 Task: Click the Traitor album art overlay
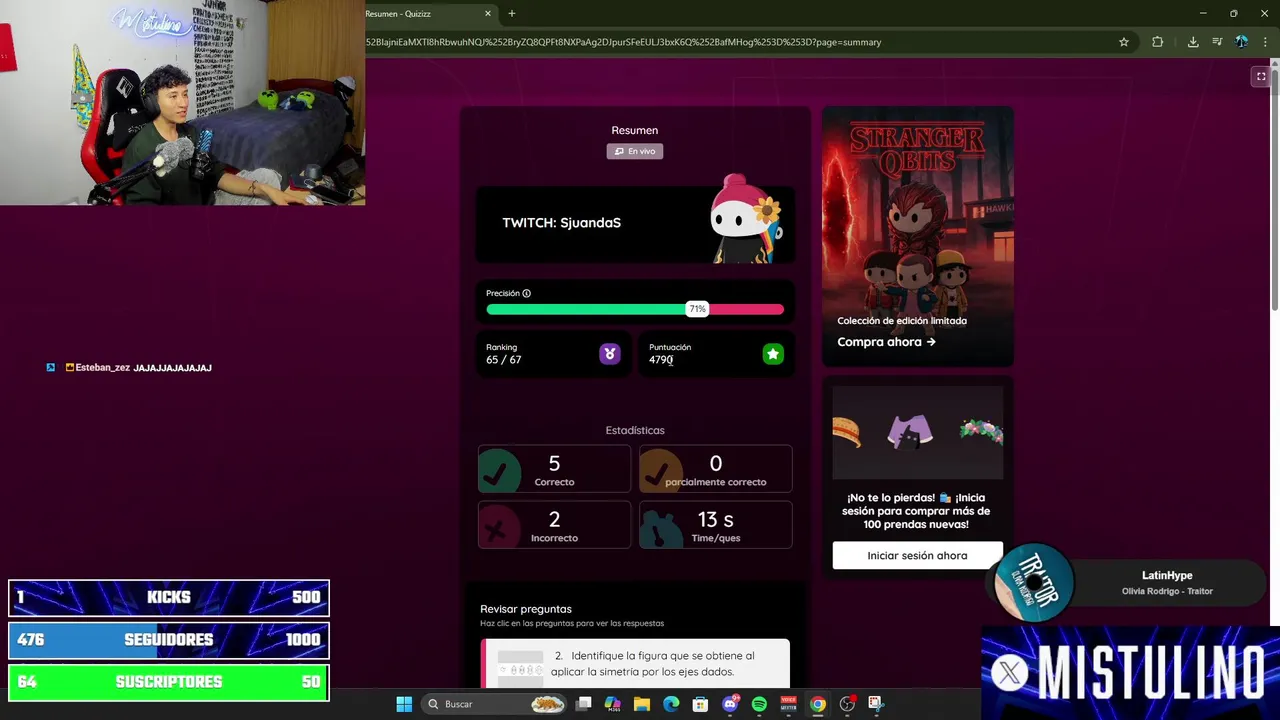pyautogui.click(x=1034, y=583)
